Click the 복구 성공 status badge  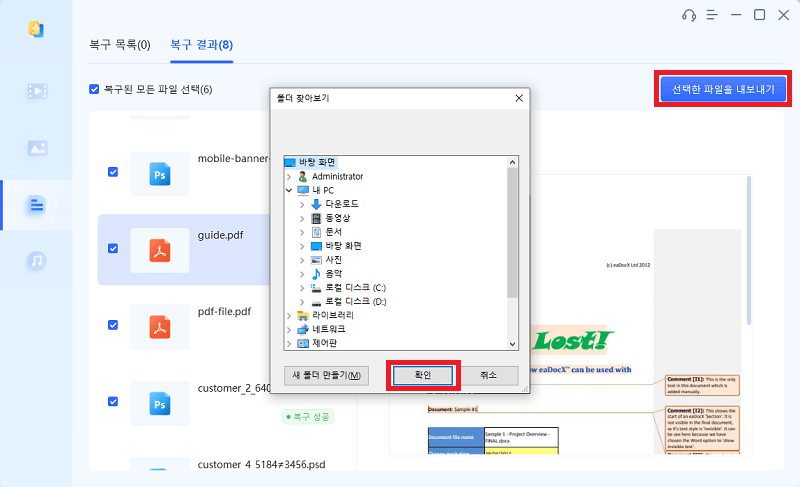308,417
